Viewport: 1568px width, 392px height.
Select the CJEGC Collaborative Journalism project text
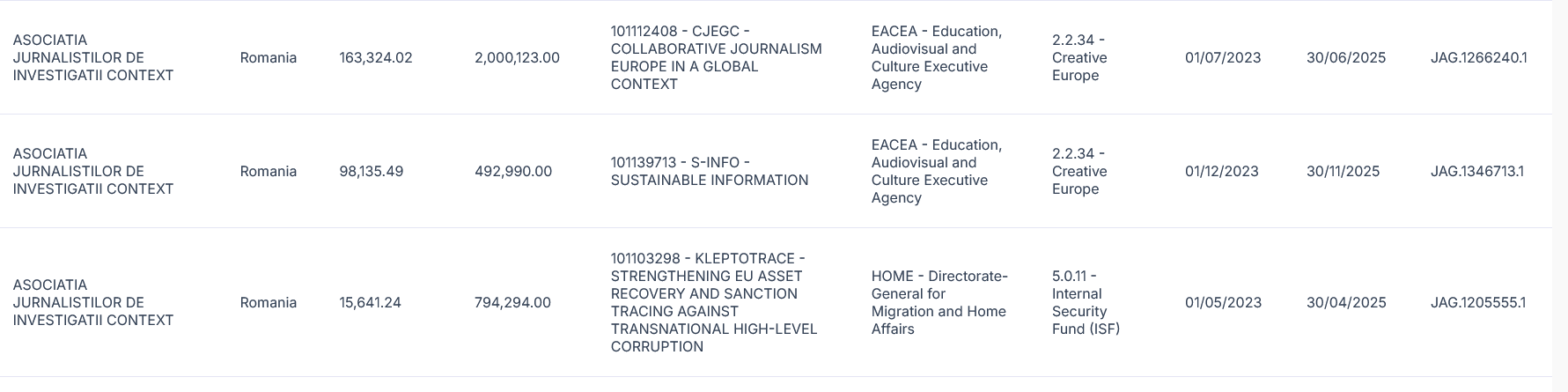pos(716,58)
